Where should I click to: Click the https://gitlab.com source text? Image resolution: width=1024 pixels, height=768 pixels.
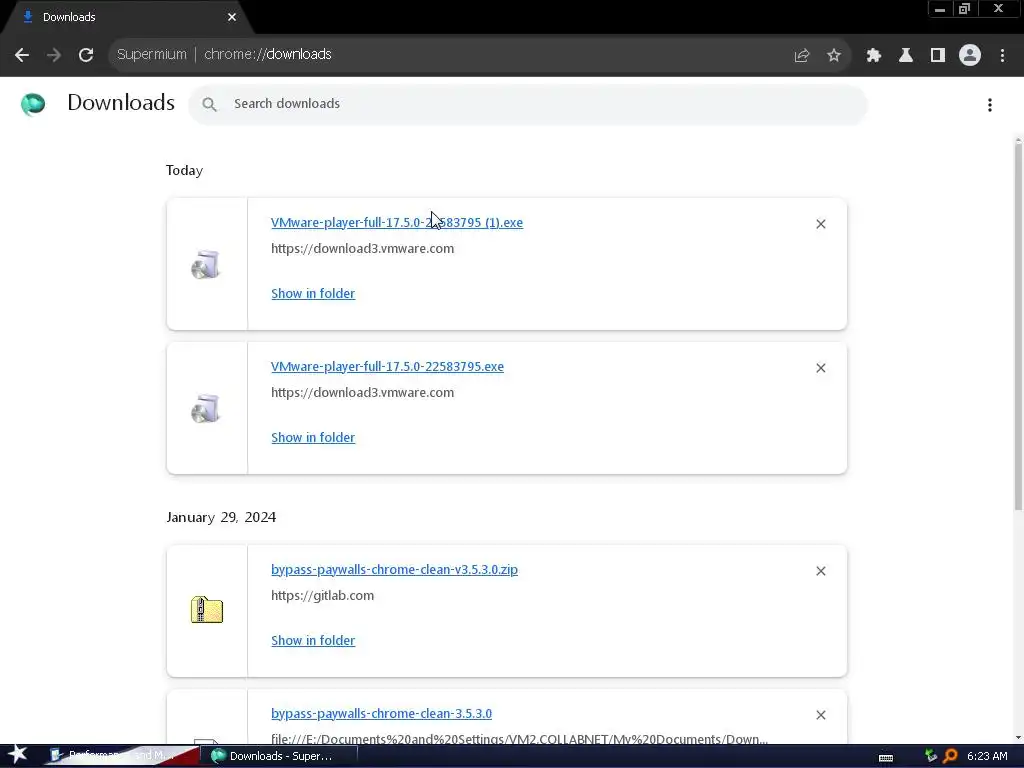click(323, 596)
